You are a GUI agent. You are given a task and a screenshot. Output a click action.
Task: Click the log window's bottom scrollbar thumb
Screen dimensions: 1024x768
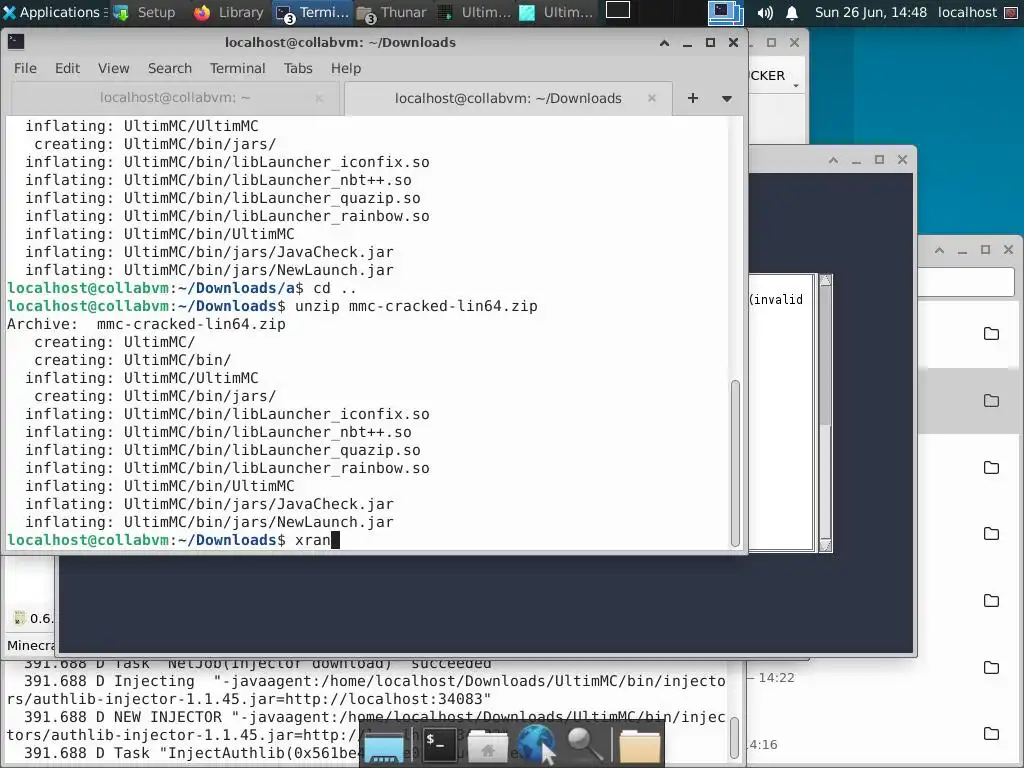[x=735, y=737]
